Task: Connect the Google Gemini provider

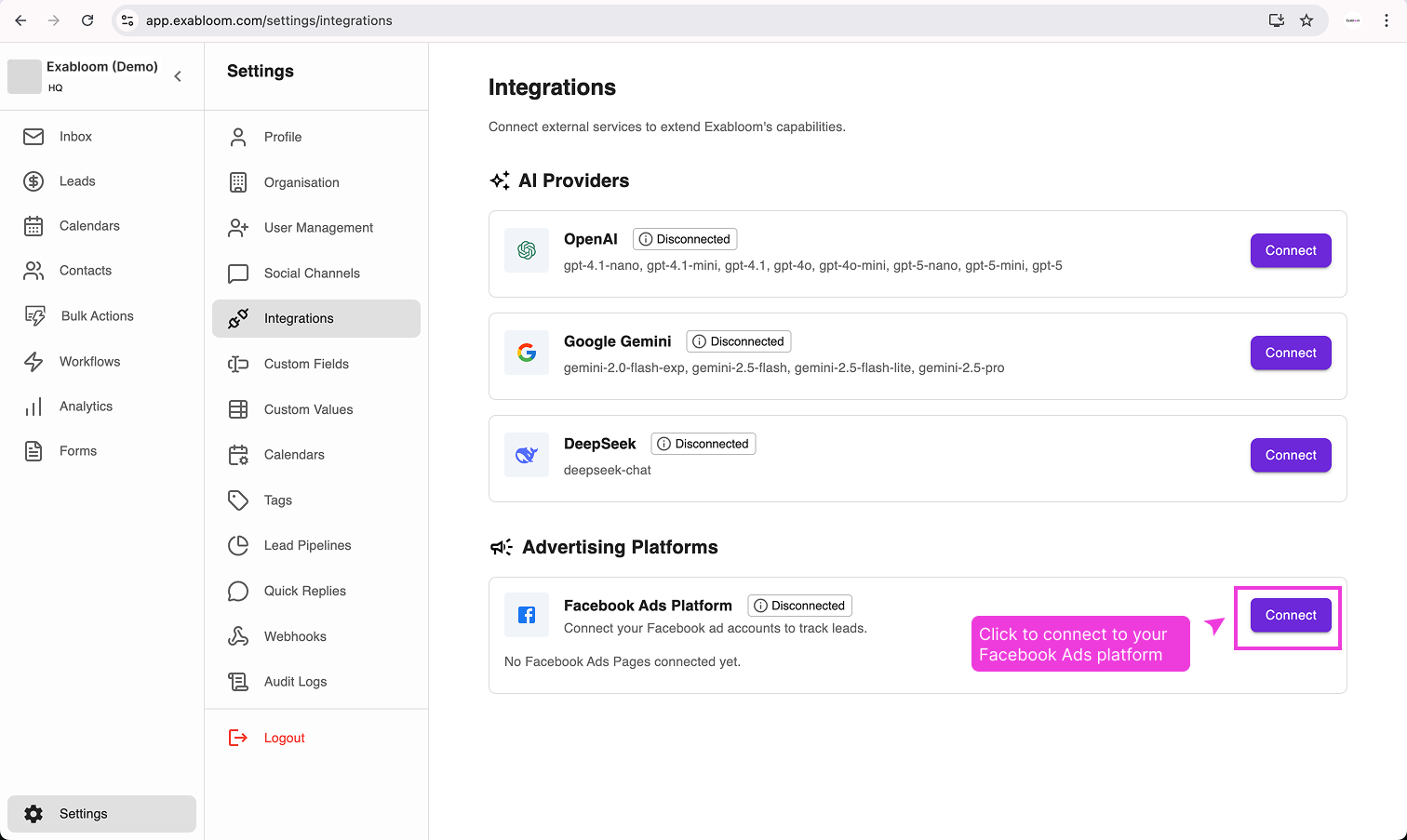Action: 1291,353
